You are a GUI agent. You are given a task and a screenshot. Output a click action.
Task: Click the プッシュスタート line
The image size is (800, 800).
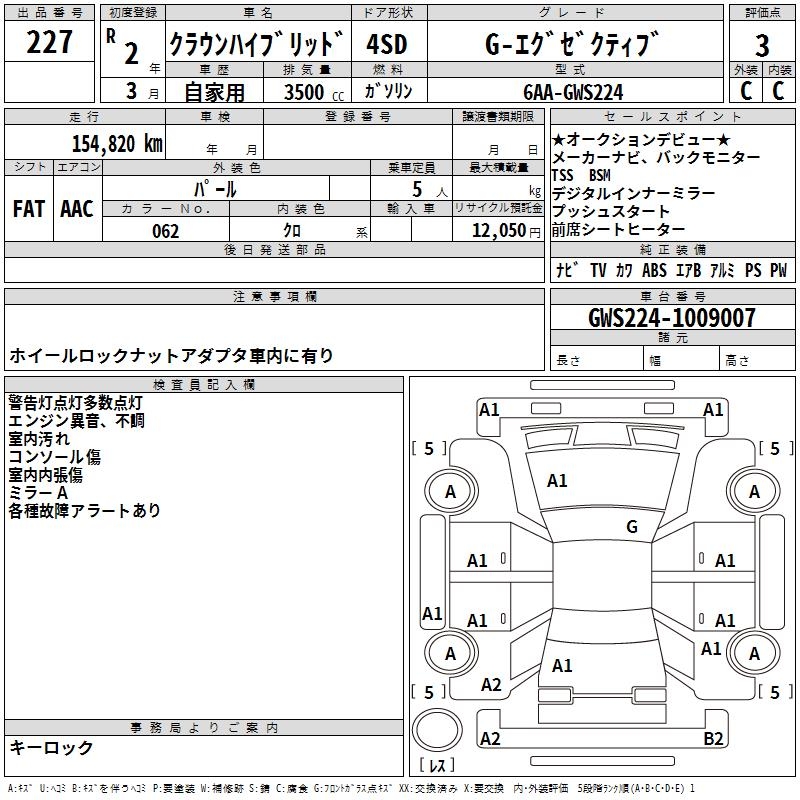(611, 211)
